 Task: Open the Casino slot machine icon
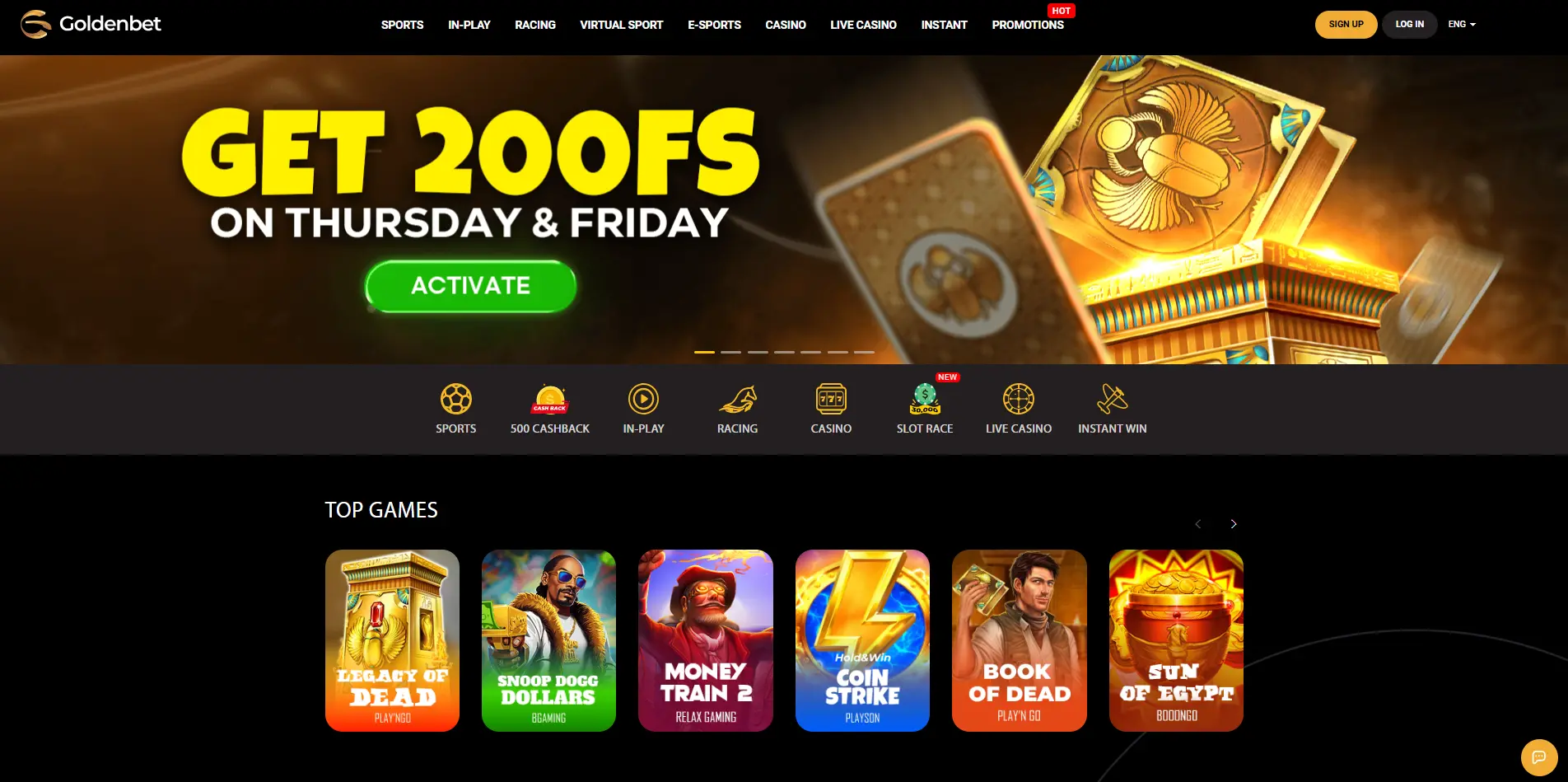coord(831,399)
